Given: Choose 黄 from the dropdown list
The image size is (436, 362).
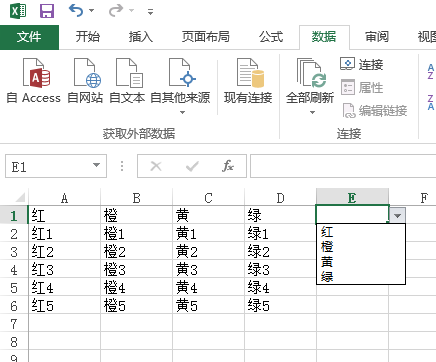Looking at the screenshot, I should pyautogui.click(x=361, y=262).
